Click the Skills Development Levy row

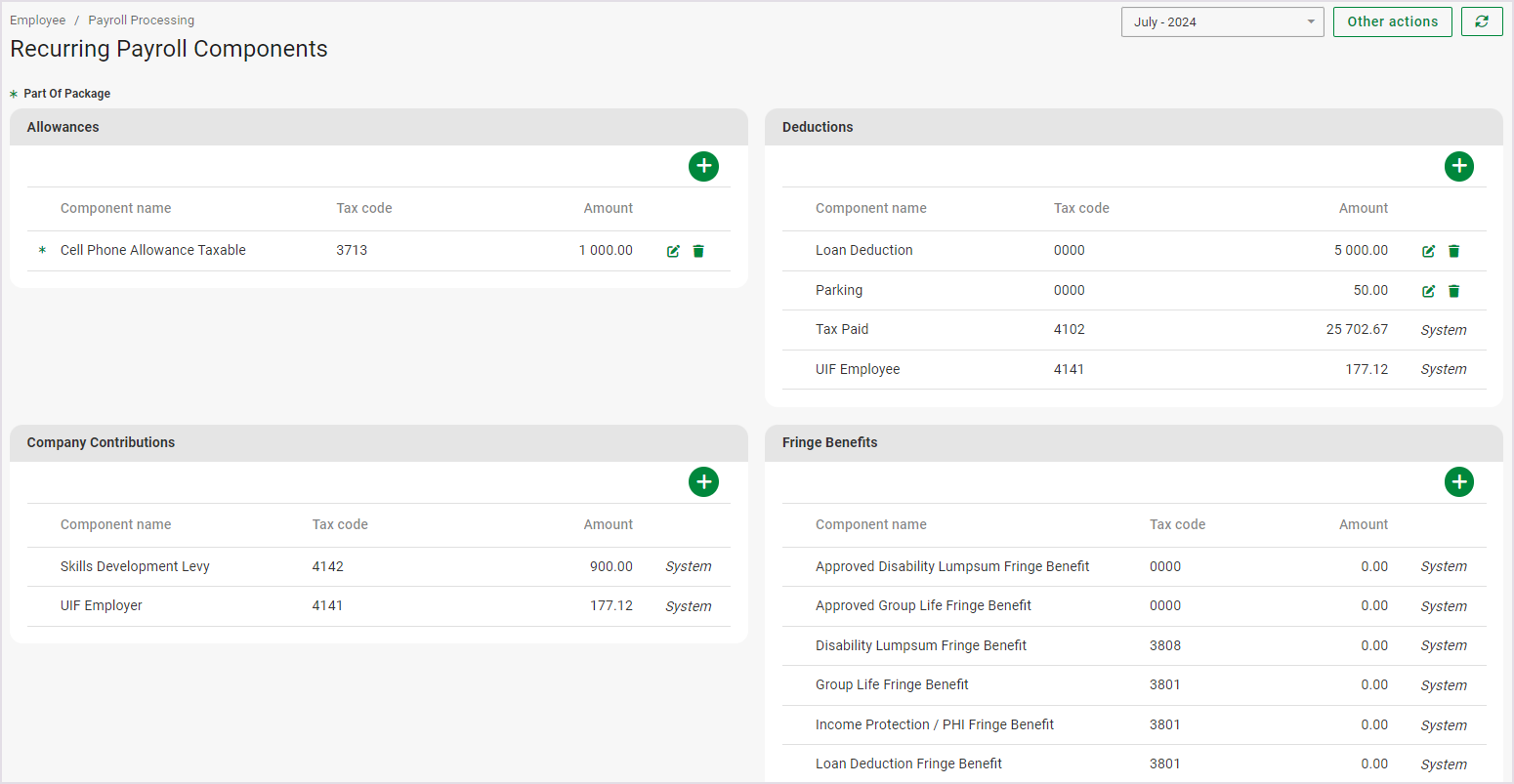135,566
